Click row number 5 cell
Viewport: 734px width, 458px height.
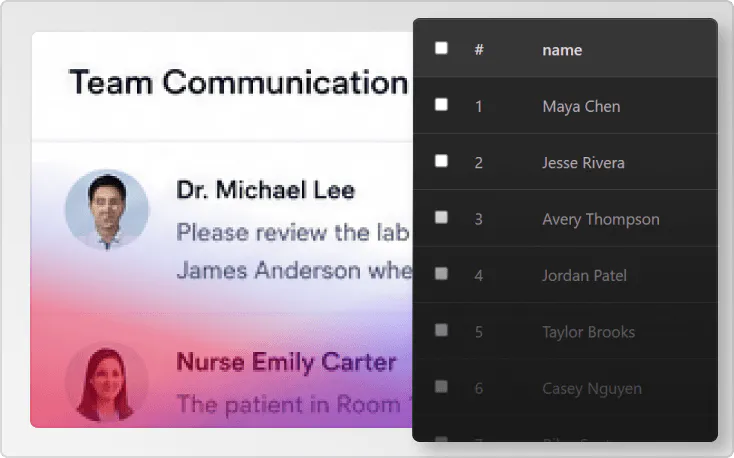tap(478, 332)
